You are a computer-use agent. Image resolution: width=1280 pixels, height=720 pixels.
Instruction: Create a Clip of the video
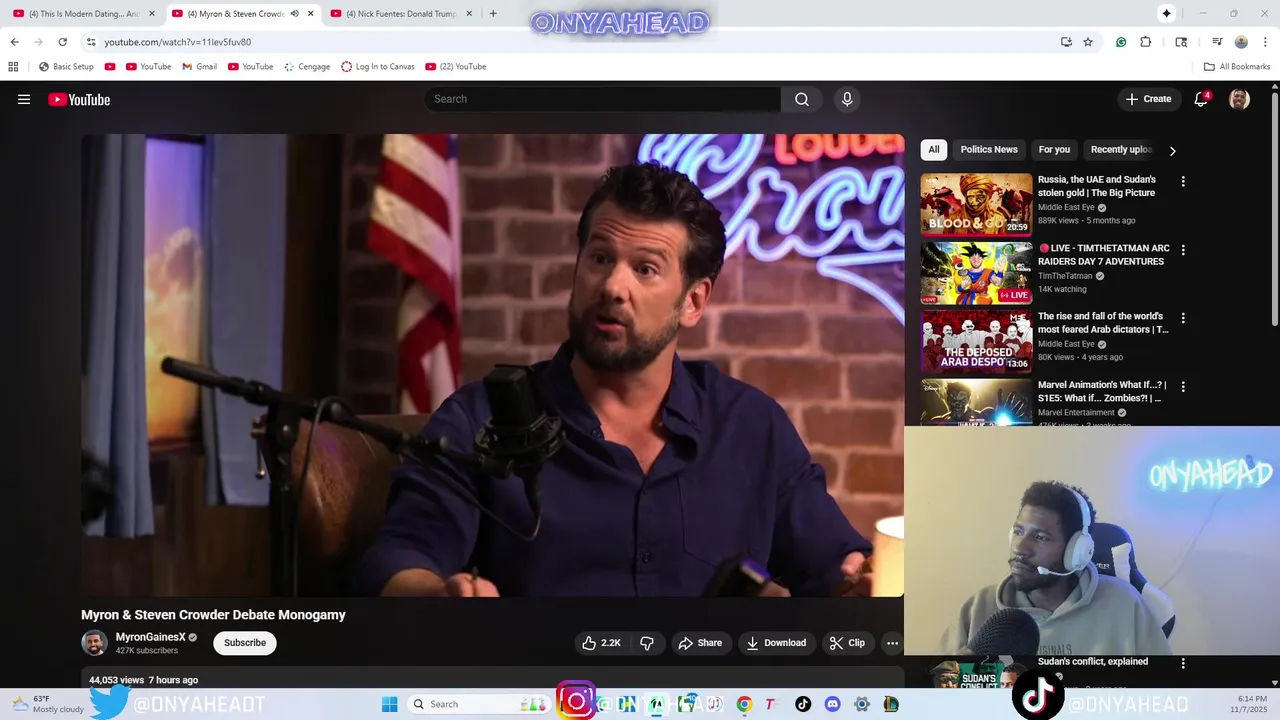pyautogui.click(x=847, y=643)
